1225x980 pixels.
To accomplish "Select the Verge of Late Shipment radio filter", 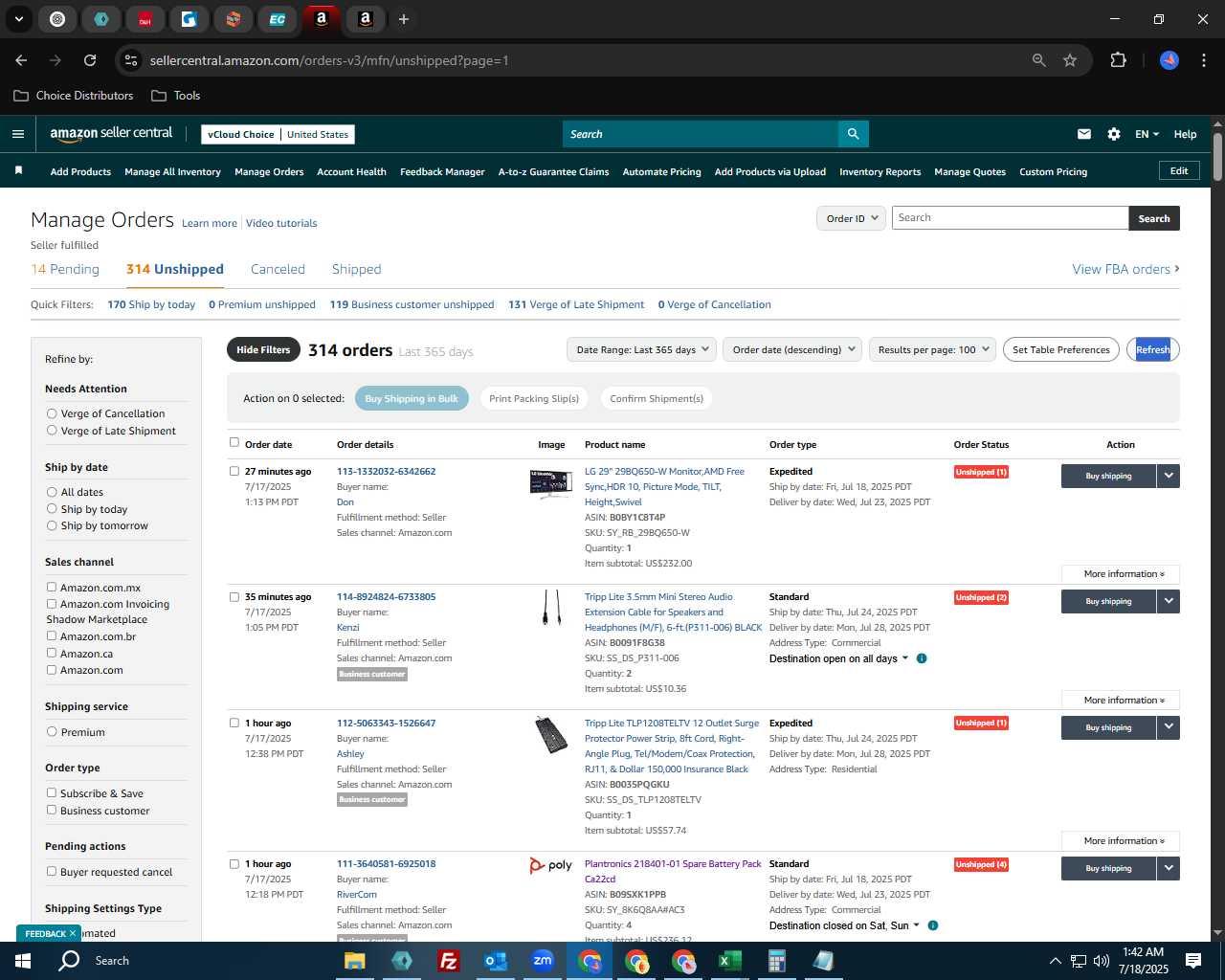I will click(52, 431).
